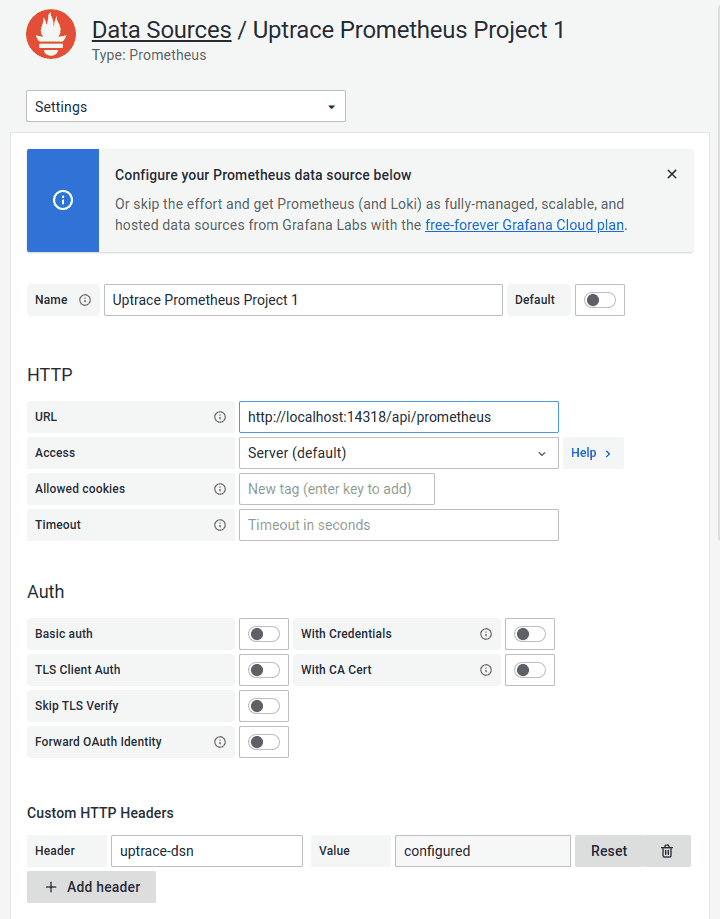Open the Data Sources breadcrumb link

[161, 30]
